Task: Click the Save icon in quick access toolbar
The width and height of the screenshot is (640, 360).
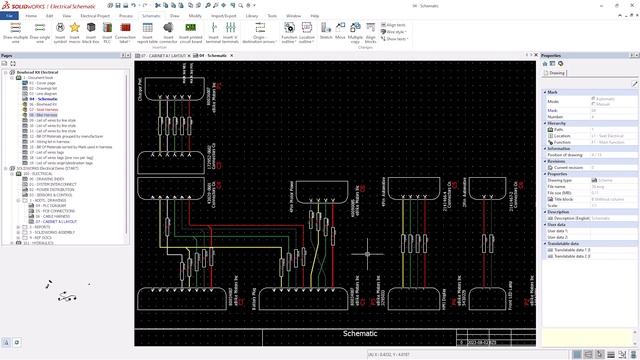Action: pos(118,6)
